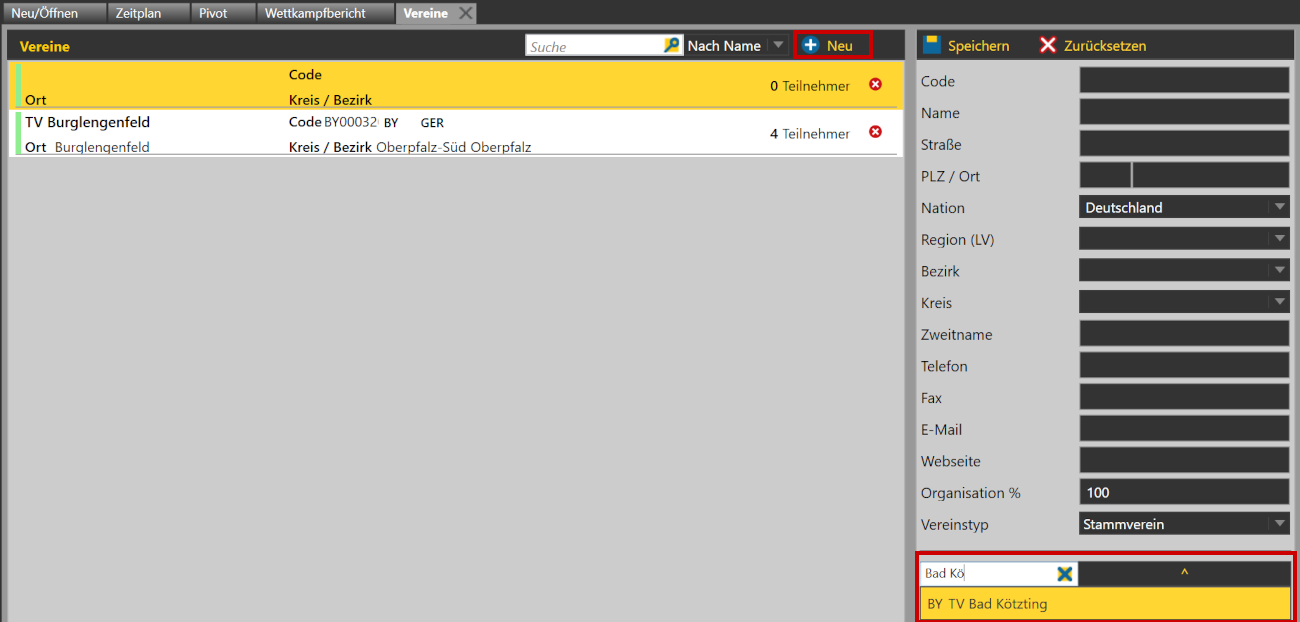The width and height of the screenshot is (1300, 622).
Task: Click the Vereine panel header title
Action: 45,46
